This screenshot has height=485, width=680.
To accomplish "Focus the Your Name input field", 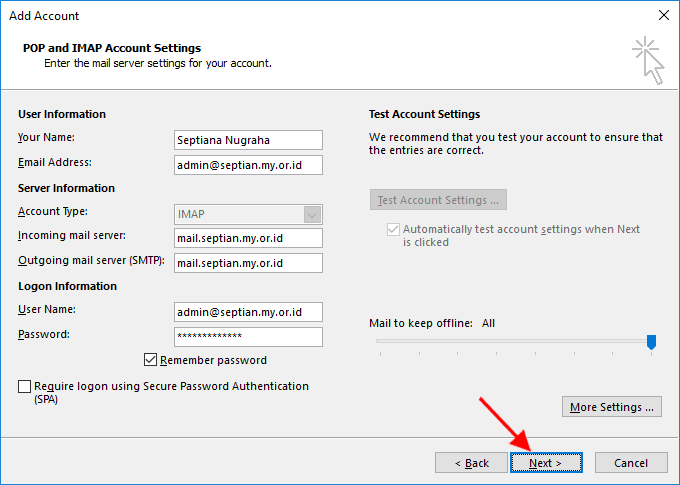I will coord(248,140).
